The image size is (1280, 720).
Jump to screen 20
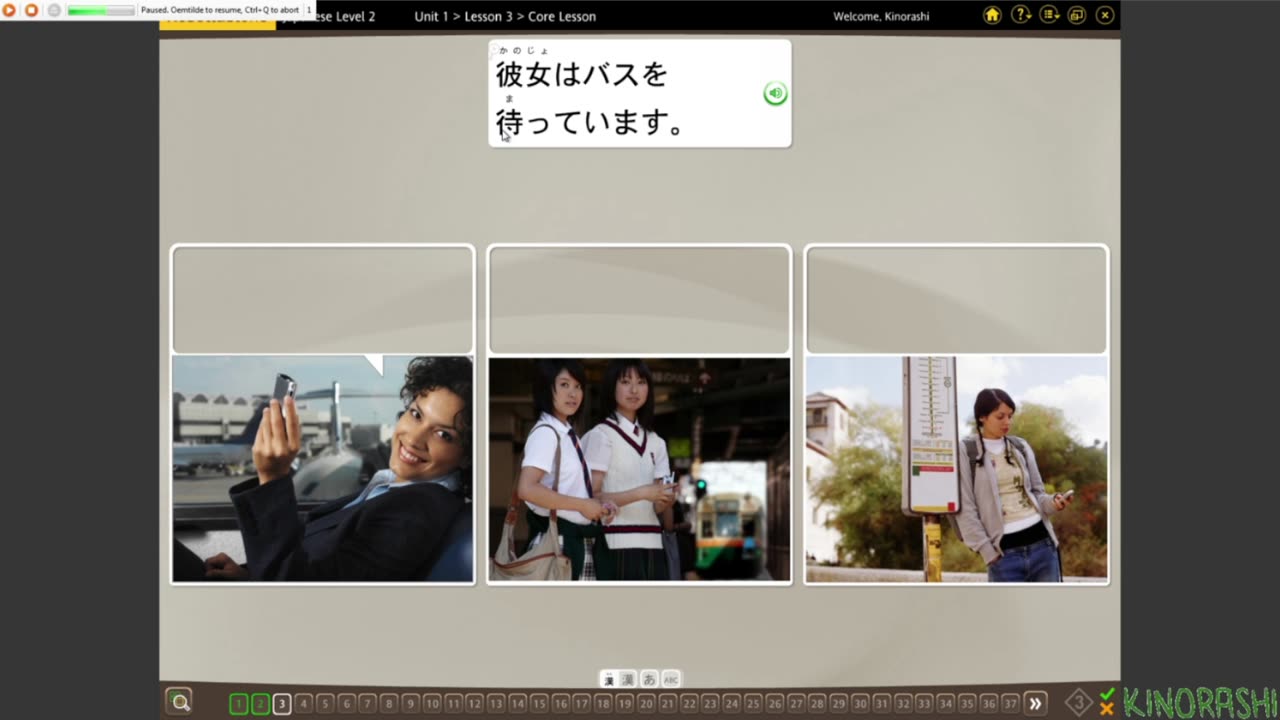(x=646, y=703)
